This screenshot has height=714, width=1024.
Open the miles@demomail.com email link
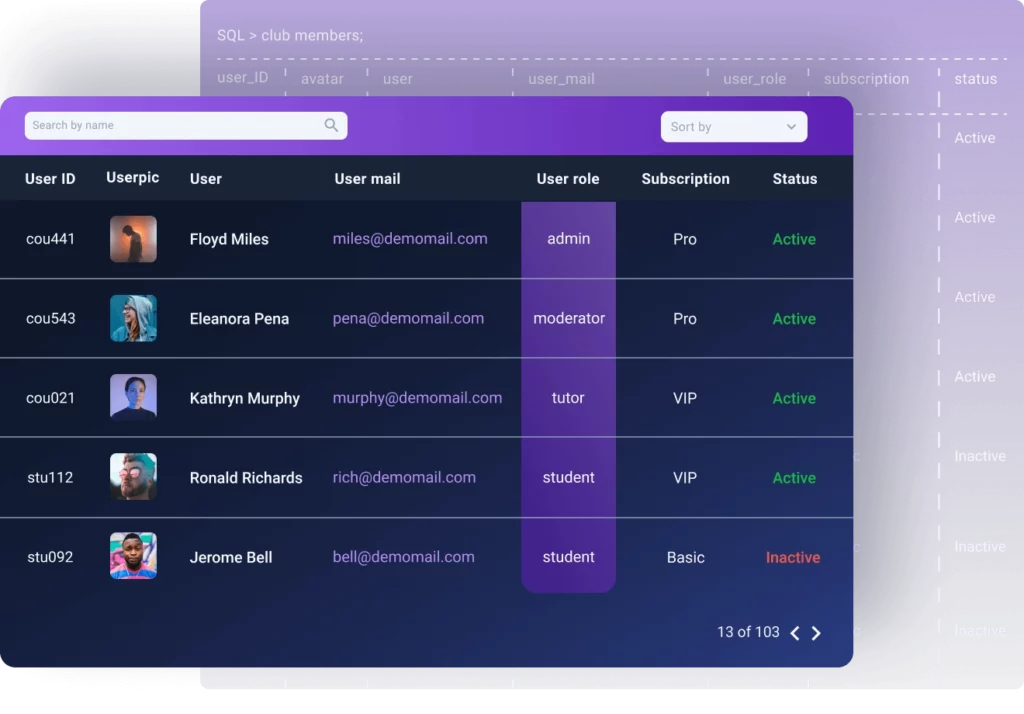[x=410, y=239]
